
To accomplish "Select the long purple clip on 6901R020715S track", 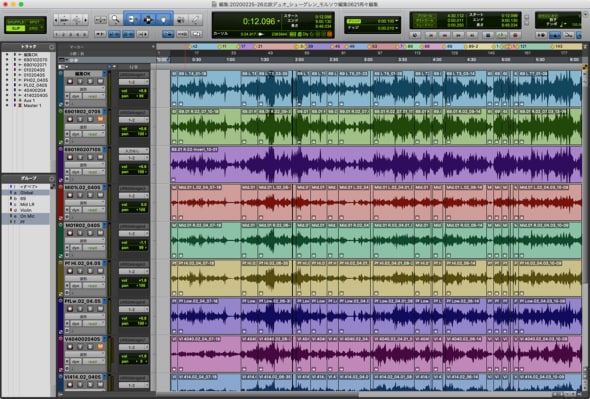I will [376, 164].
